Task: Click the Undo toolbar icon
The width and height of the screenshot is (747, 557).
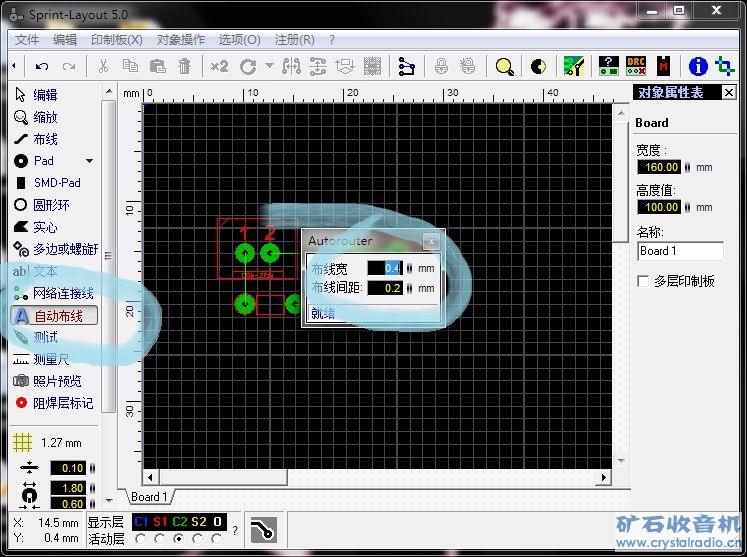Action: click(42, 67)
